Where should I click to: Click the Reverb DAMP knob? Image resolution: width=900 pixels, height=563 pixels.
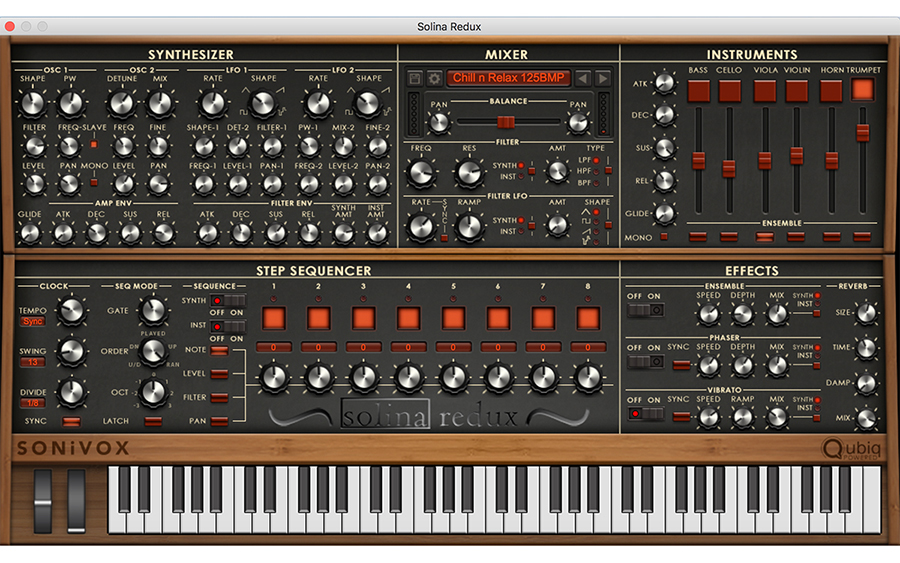[x=866, y=383]
